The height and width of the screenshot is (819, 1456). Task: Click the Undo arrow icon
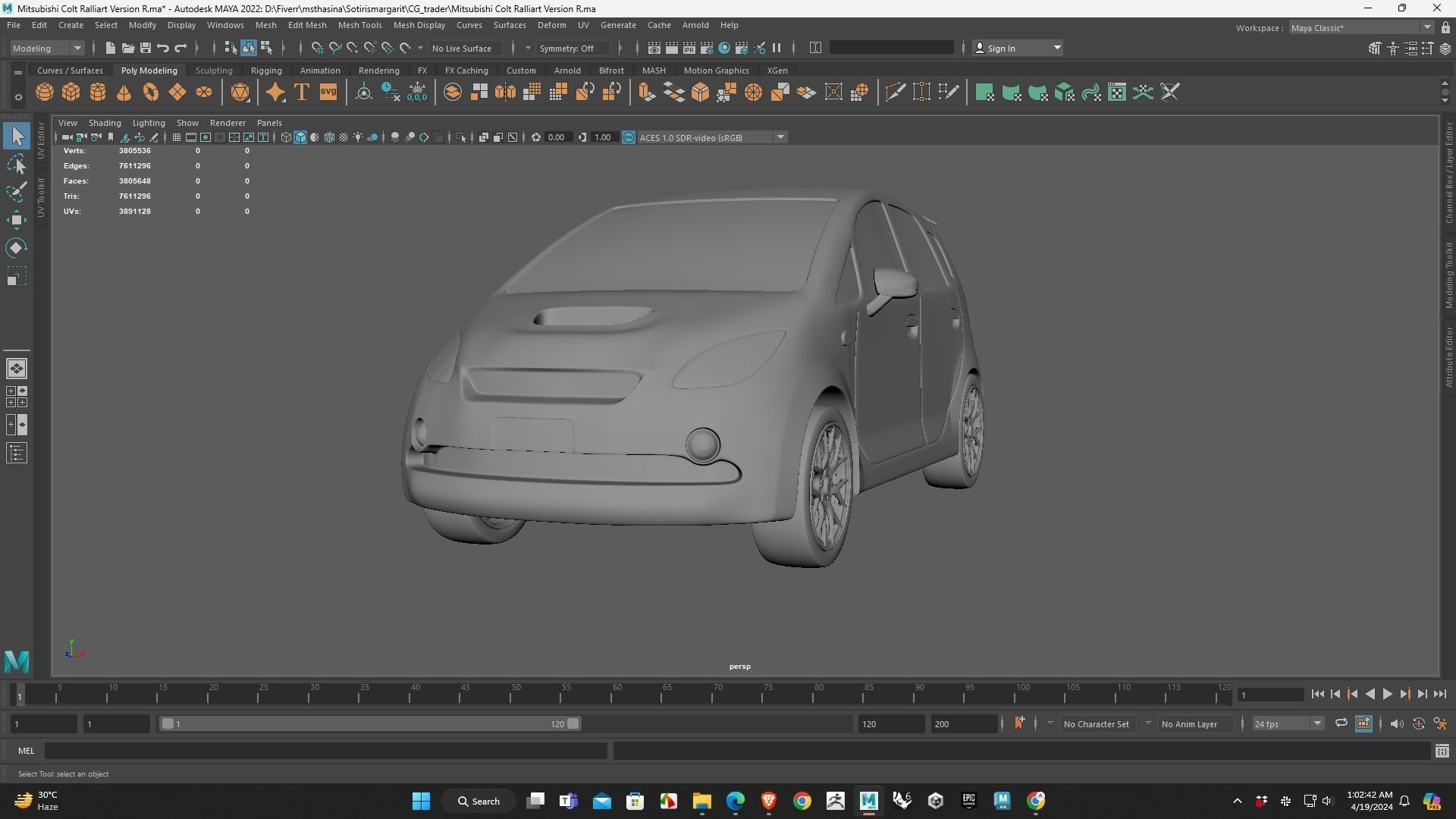[x=163, y=48]
